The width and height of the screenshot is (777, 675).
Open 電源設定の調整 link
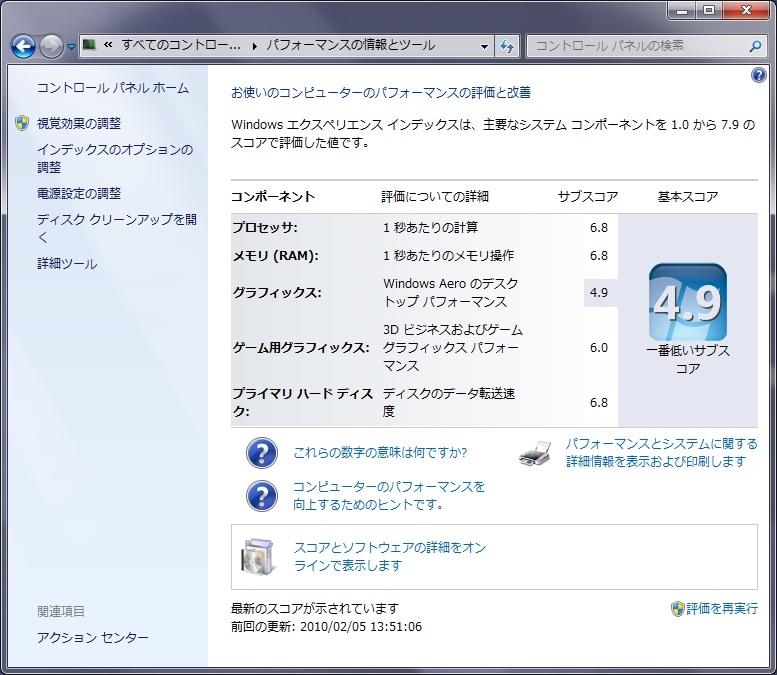coord(79,193)
